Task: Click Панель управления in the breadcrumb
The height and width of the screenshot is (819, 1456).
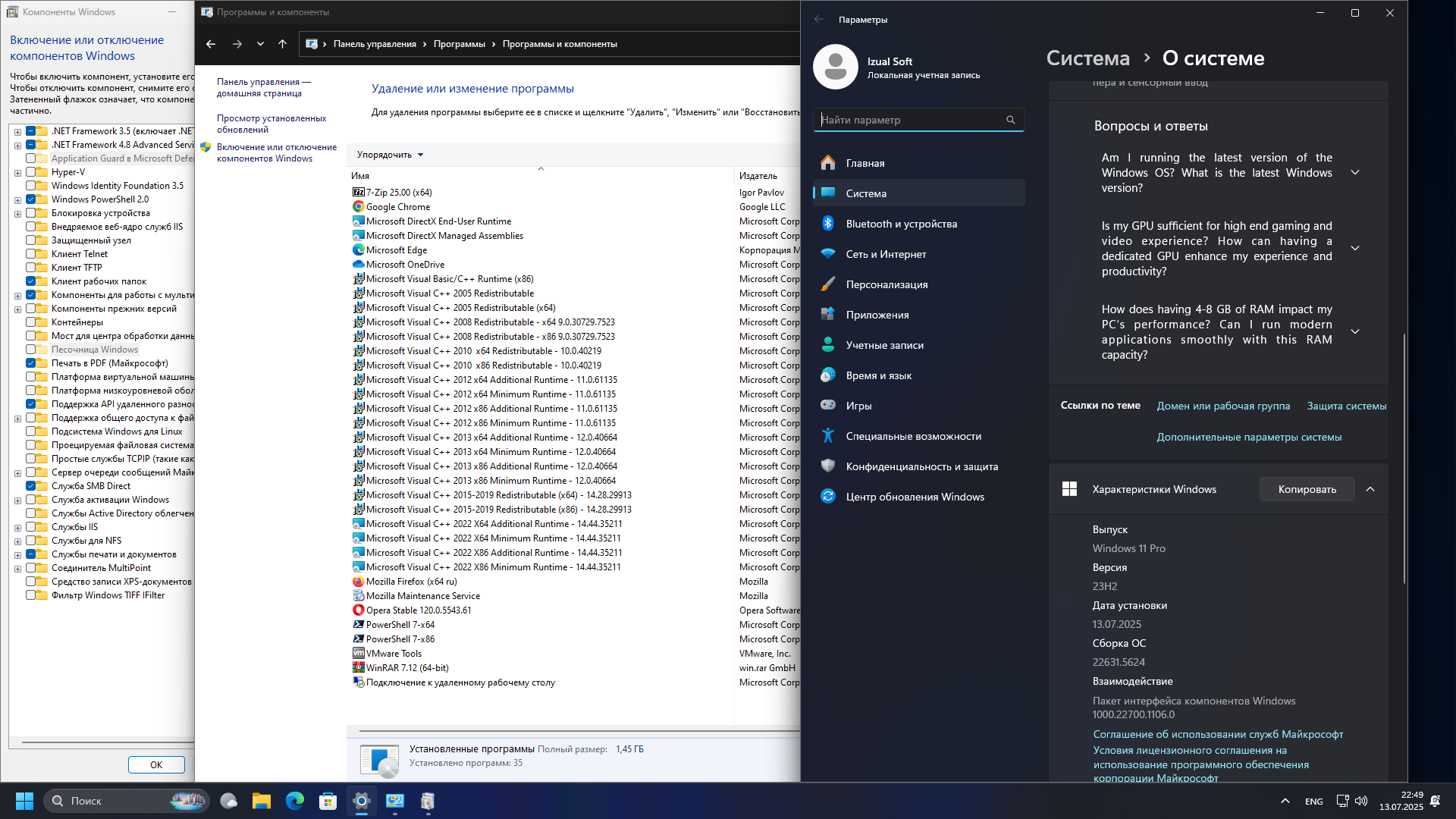Action: click(x=375, y=44)
